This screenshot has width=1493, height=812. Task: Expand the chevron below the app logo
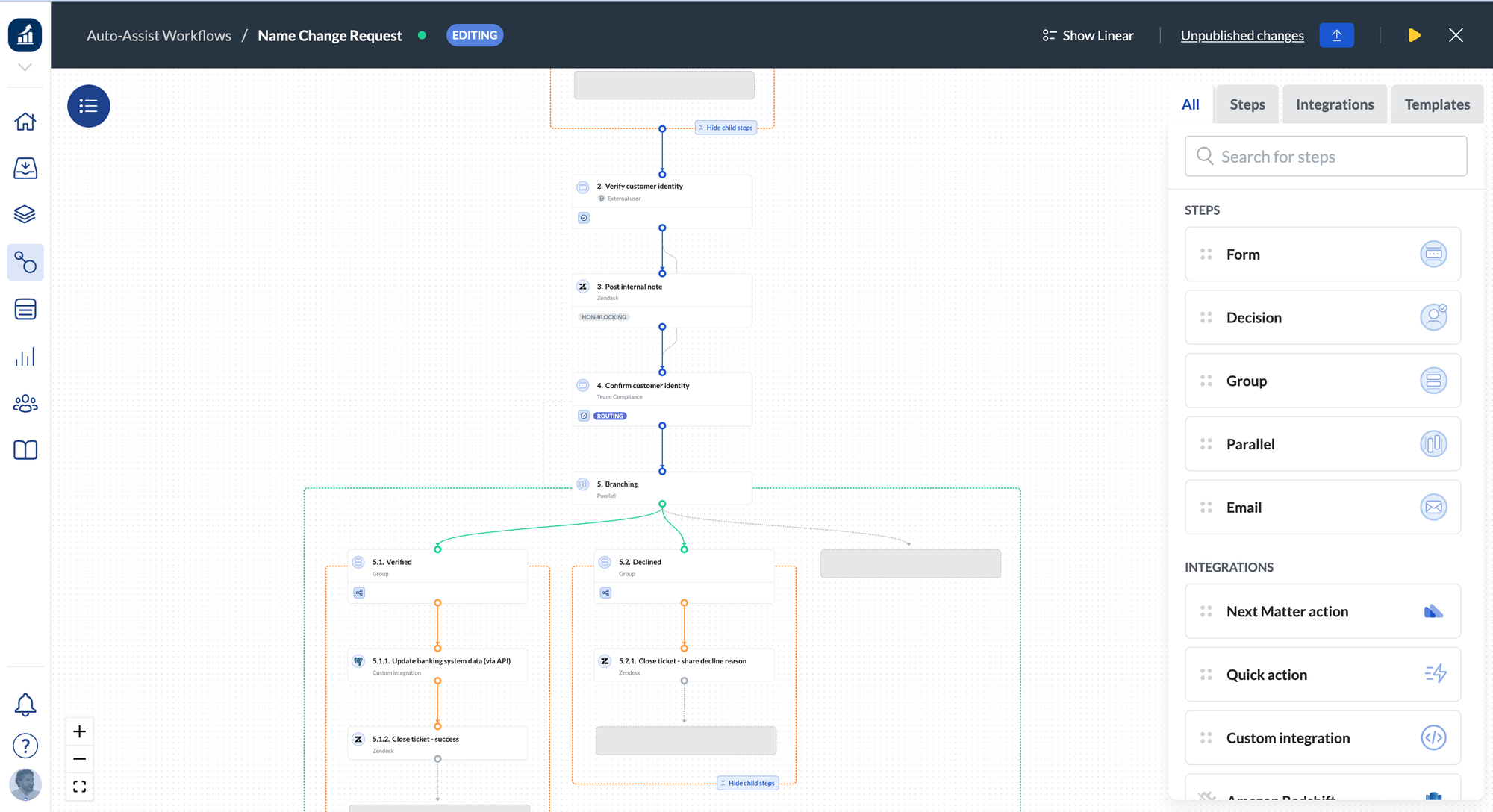[x=25, y=67]
